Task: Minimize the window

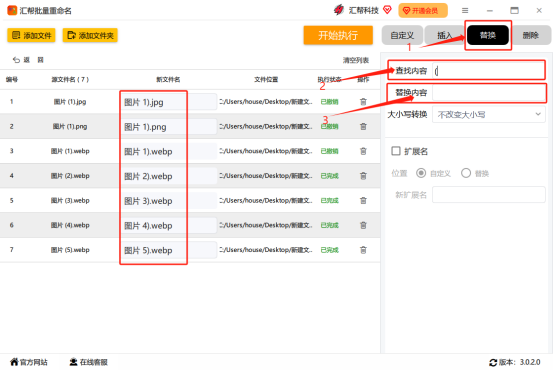Action: click(490, 11)
